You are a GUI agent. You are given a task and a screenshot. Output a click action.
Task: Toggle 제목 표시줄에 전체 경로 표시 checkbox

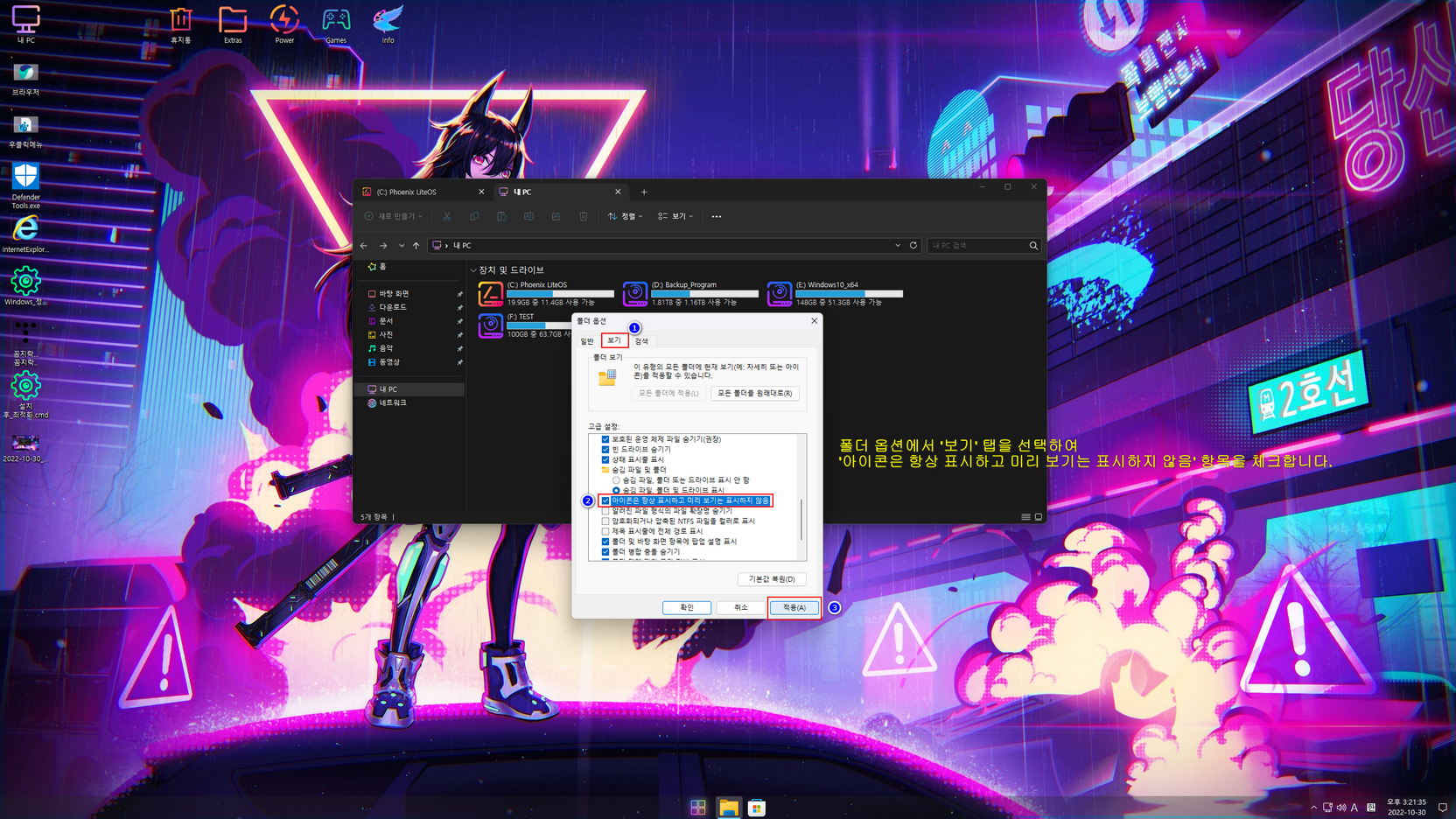pos(605,531)
